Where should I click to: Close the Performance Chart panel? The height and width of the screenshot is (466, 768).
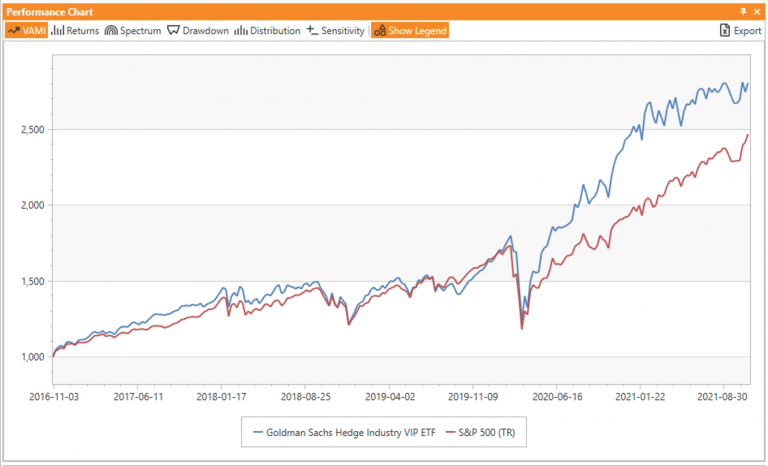757,9
